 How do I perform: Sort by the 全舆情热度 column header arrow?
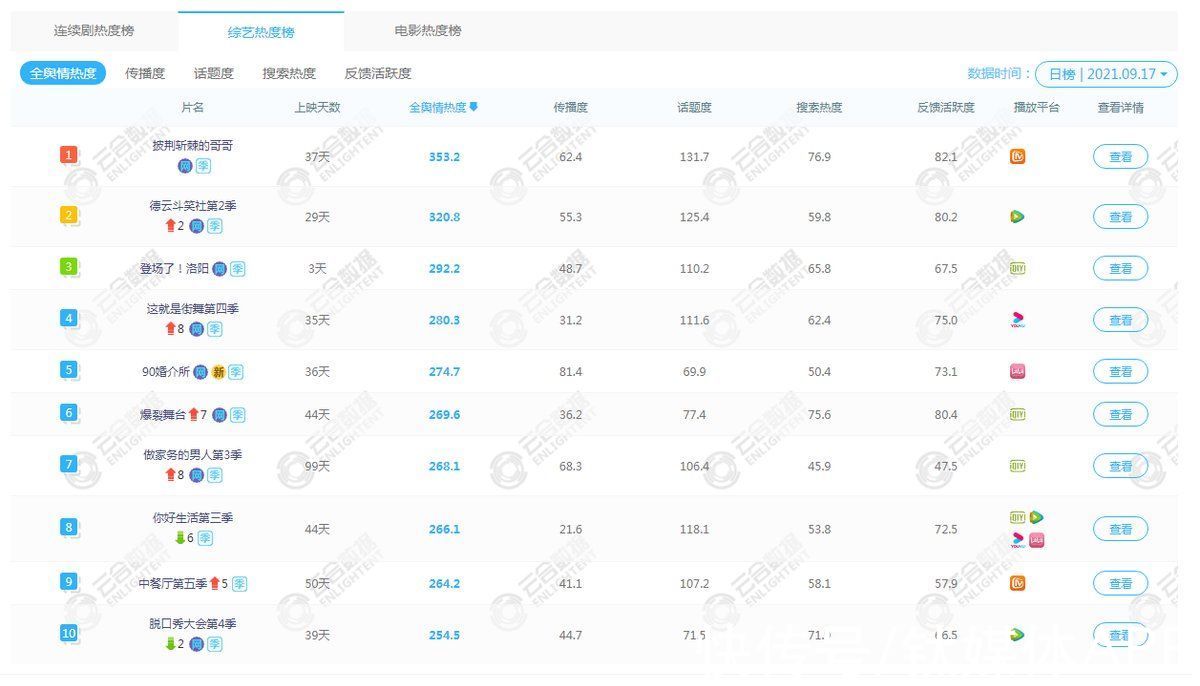(474, 107)
